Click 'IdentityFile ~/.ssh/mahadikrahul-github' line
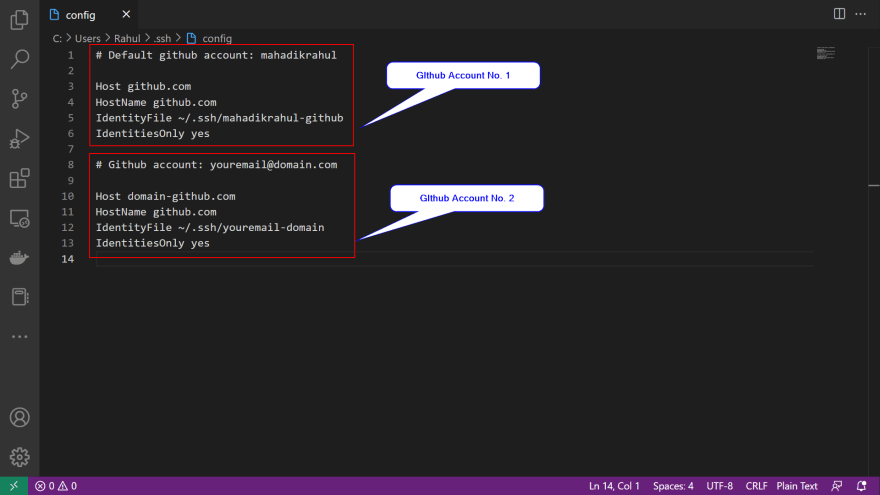 click(219, 118)
